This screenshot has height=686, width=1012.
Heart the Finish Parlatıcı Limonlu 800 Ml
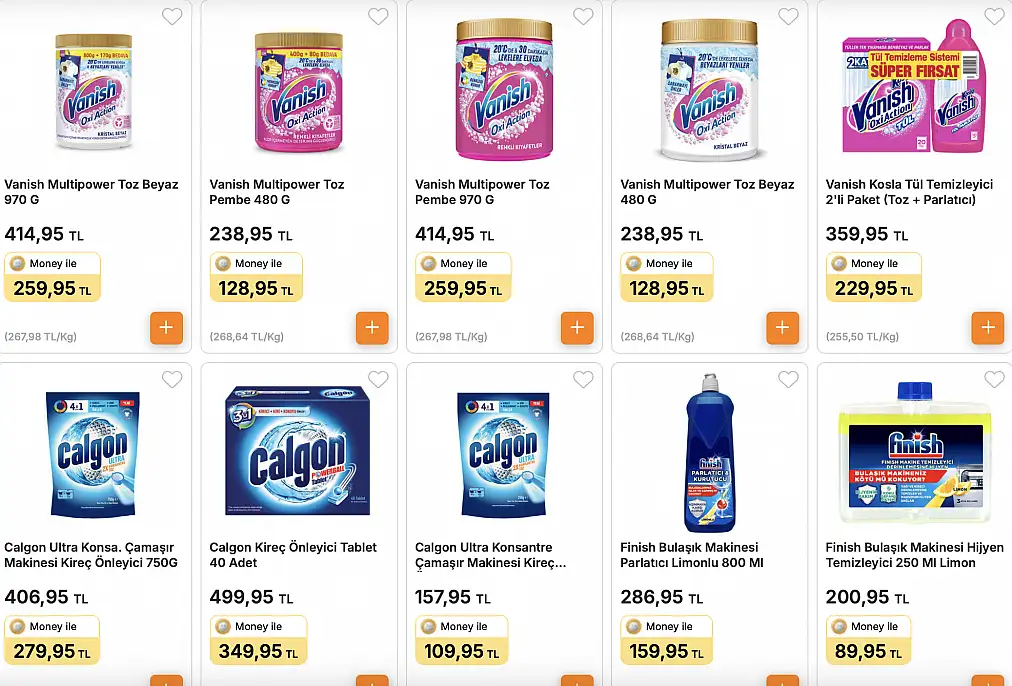tap(788, 379)
